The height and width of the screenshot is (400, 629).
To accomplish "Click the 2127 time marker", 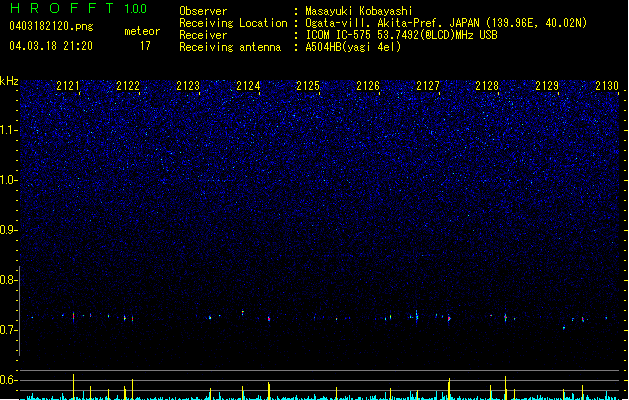I will (428, 86).
